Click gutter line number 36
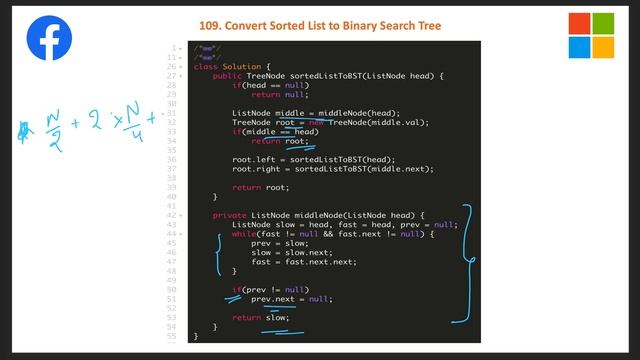 click(171, 160)
